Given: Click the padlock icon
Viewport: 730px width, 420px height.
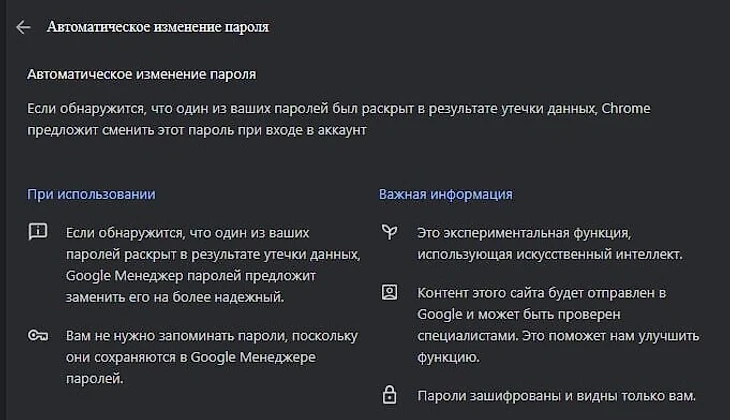Looking at the screenshot, I should click(389, 395).
